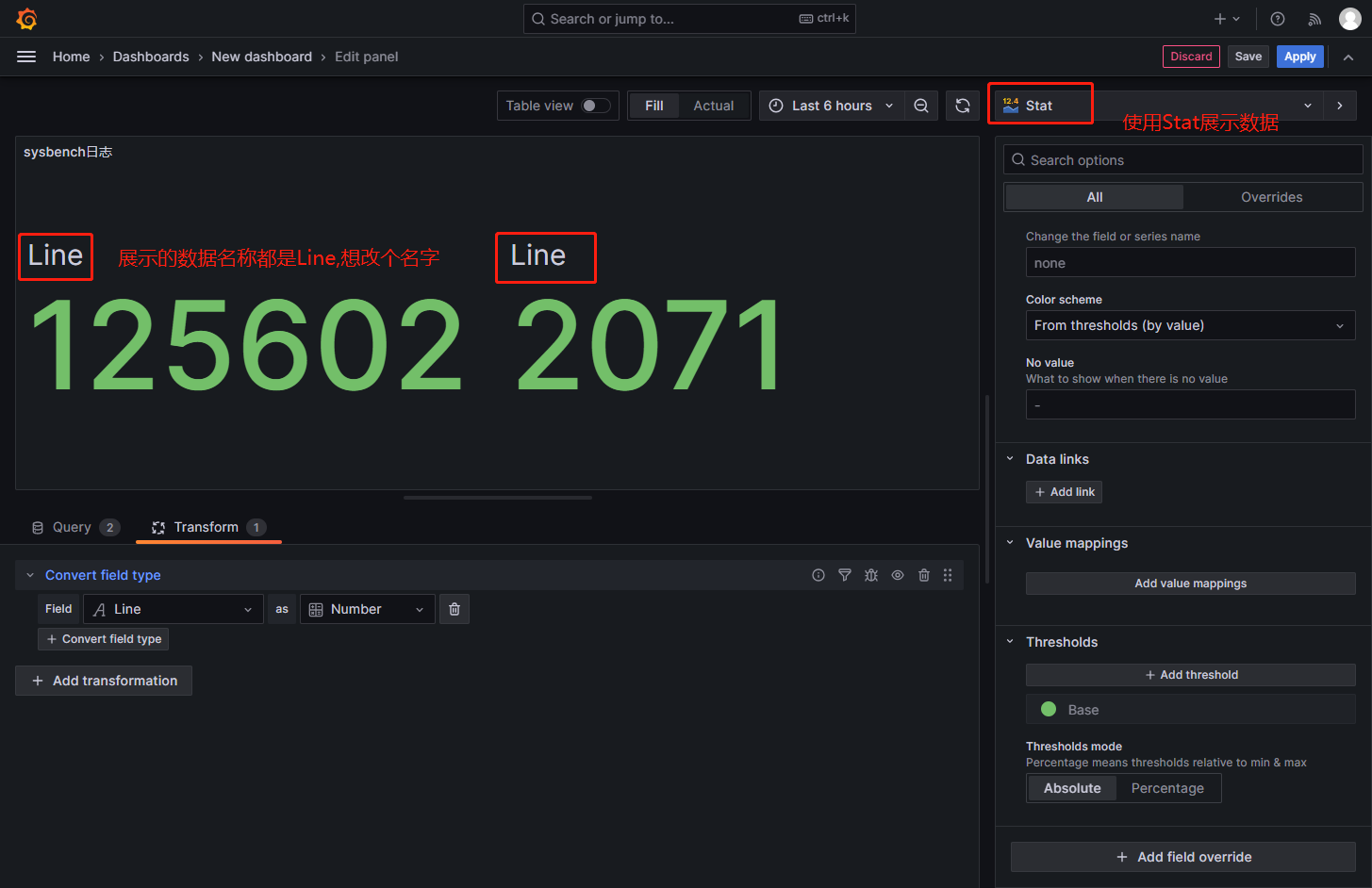Click the Apply button

tap(1300, 57)
